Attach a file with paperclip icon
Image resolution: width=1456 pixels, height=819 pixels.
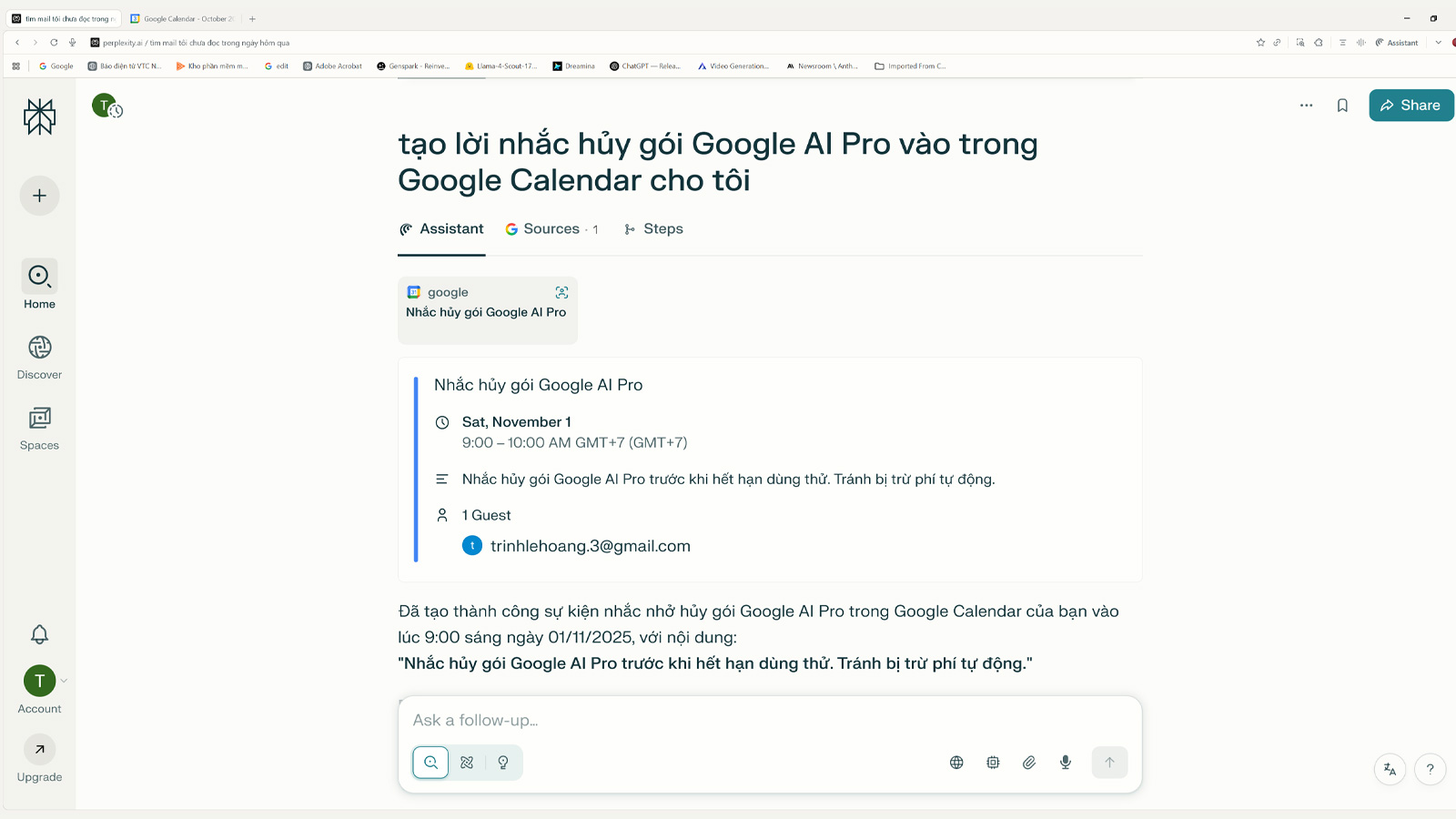[x=1029, y=763]
